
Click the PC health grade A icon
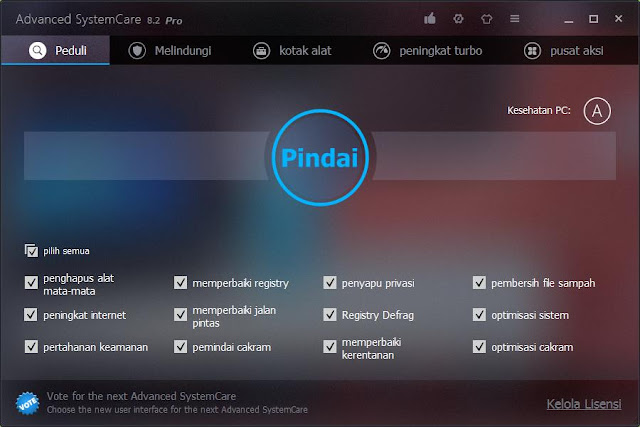597,111
